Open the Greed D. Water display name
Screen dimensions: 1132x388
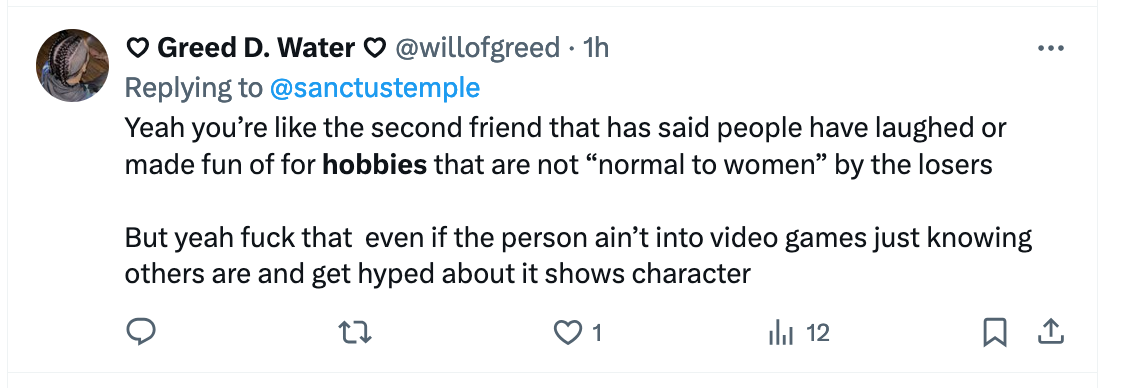256,48
